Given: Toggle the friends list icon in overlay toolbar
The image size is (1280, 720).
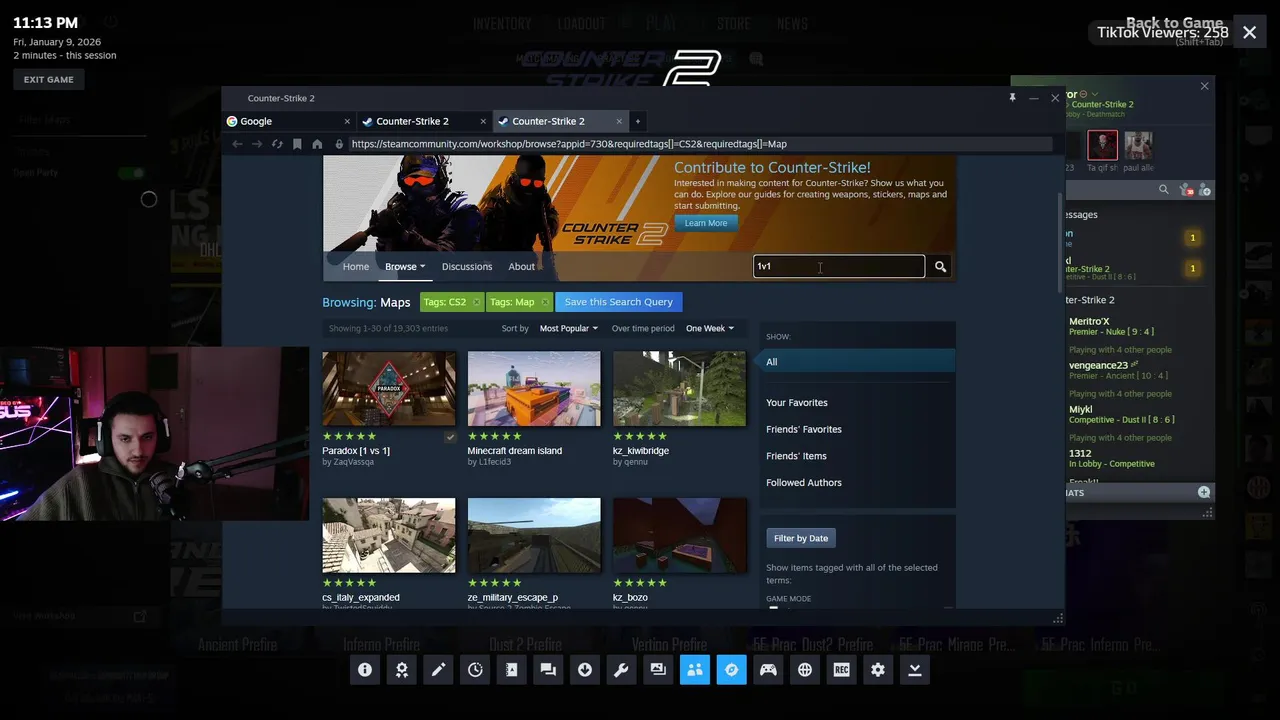Looking at the screenshot, I should click(695, 670).
